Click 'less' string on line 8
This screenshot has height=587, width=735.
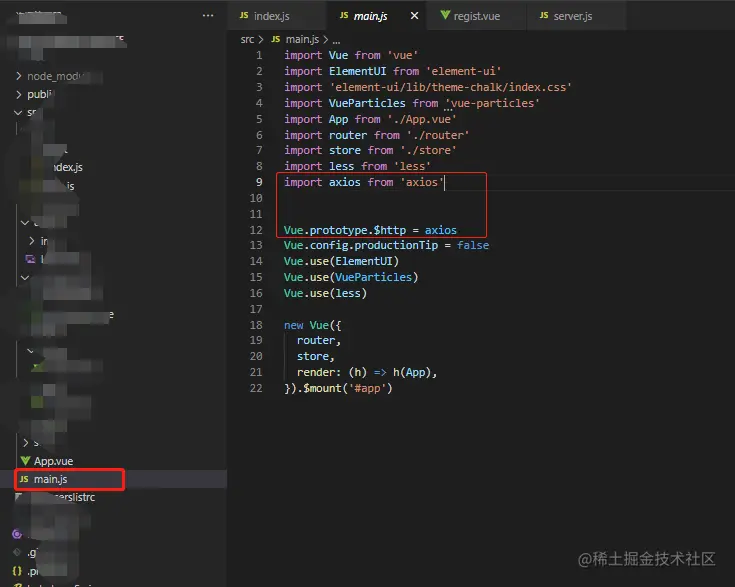coord(412,166)
